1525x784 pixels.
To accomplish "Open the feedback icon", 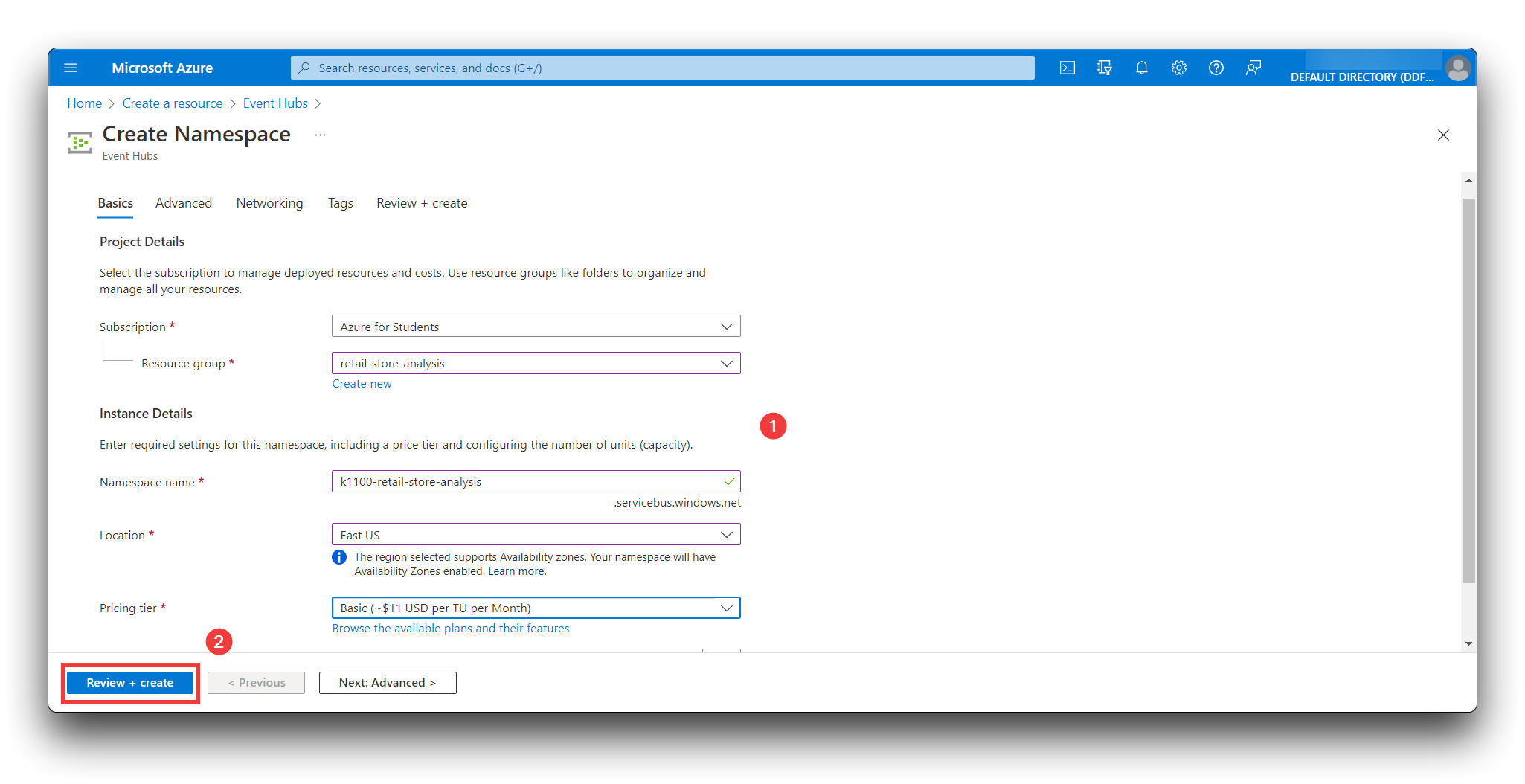I will click(x=1253, y=68).
